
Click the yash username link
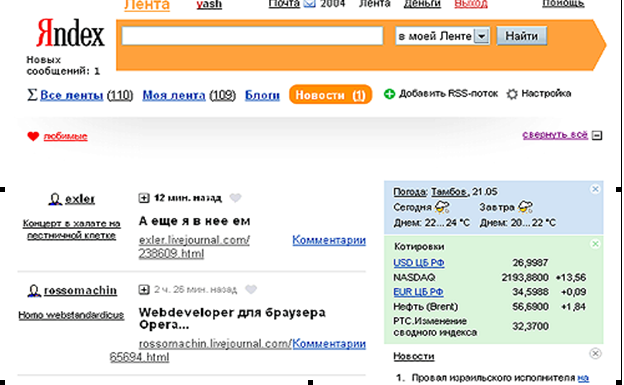click(209, 5)
